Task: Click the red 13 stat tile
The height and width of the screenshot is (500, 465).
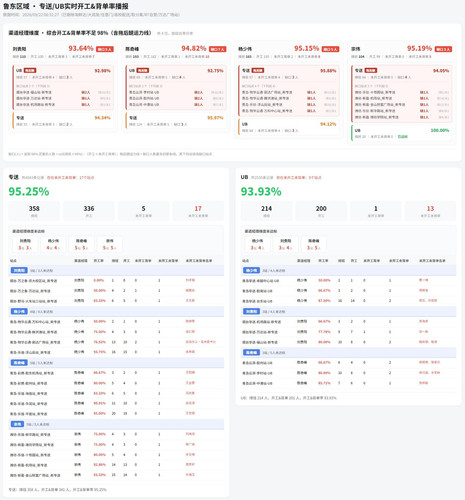Action: click(x=430, y=211)
